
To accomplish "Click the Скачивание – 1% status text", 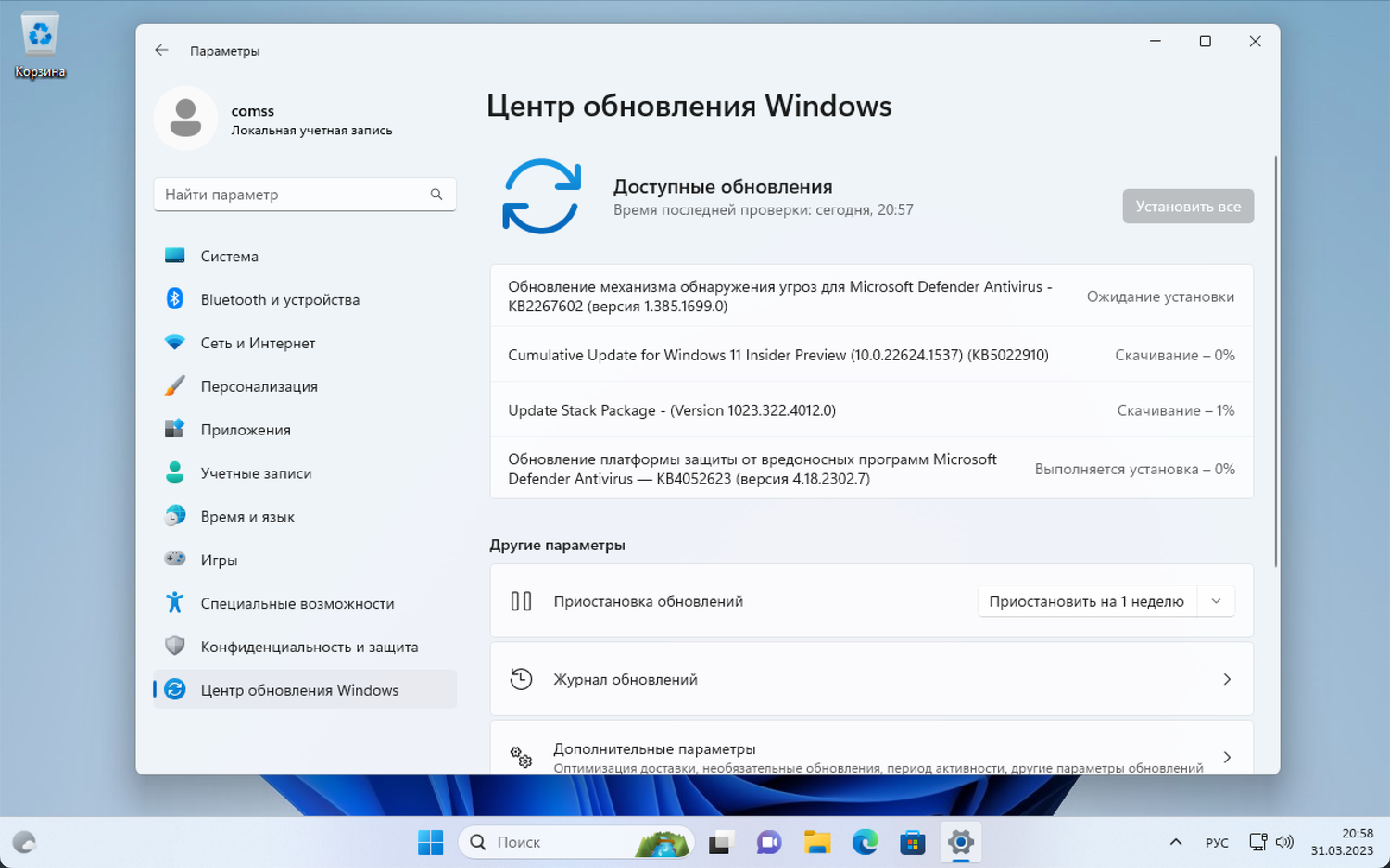I will click(1176, 410).
